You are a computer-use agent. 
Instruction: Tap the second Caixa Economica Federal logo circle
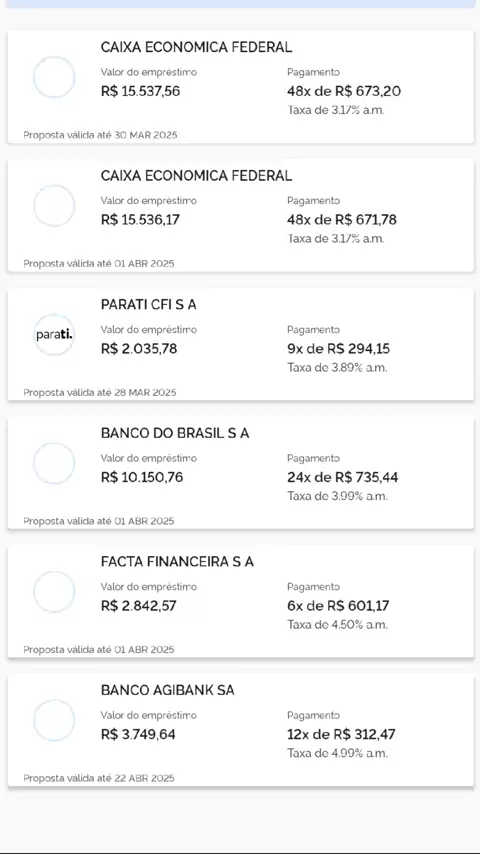click(x=54, y=205)
